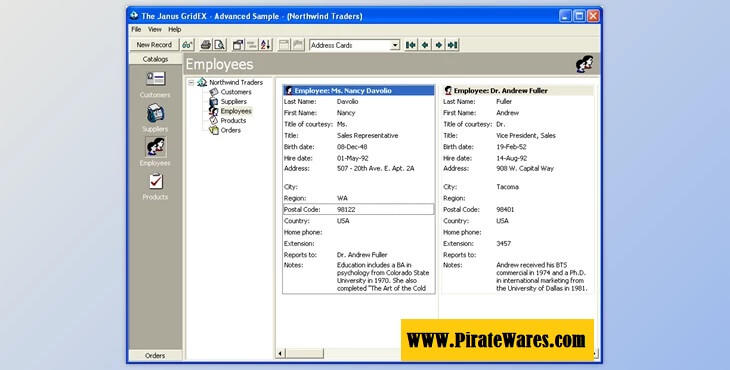
Task: Click Andrew's postal code 98401
Action: click(505, 209)
